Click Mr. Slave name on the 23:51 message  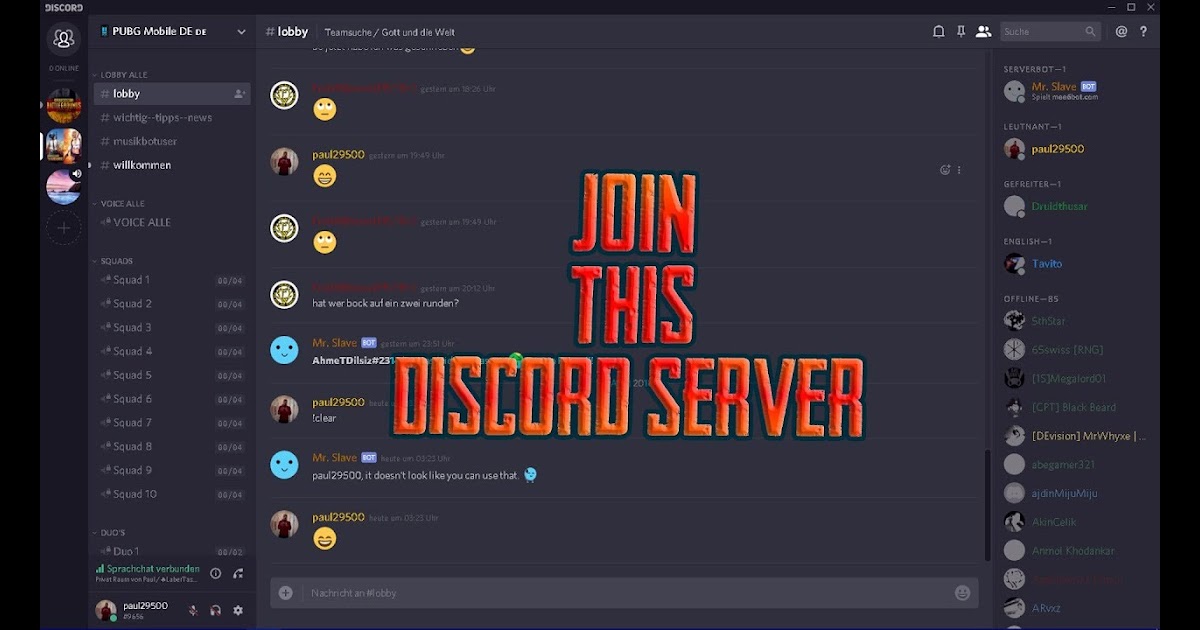[x=334, y=343]
